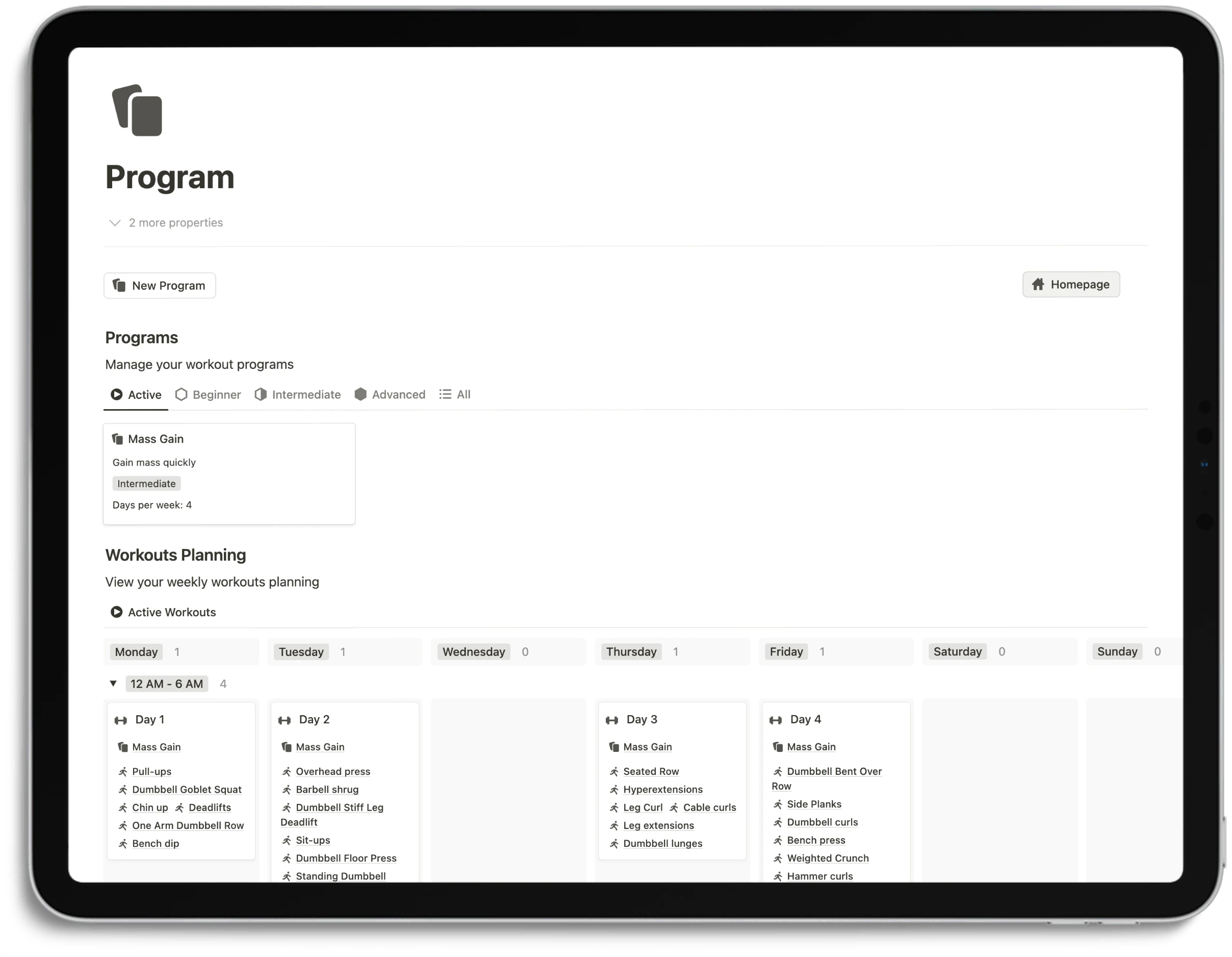Click the New Program button

(x=160, y=285)
